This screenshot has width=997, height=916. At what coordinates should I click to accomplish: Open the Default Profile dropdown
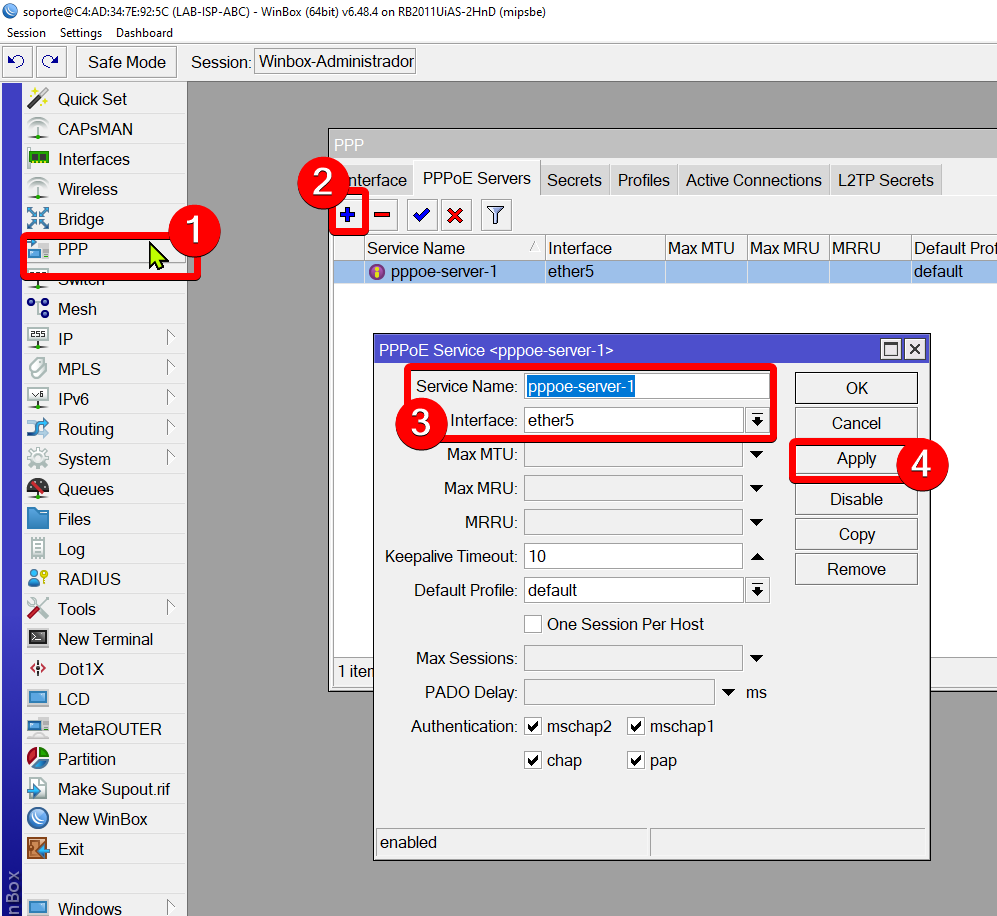pos(758,590)
